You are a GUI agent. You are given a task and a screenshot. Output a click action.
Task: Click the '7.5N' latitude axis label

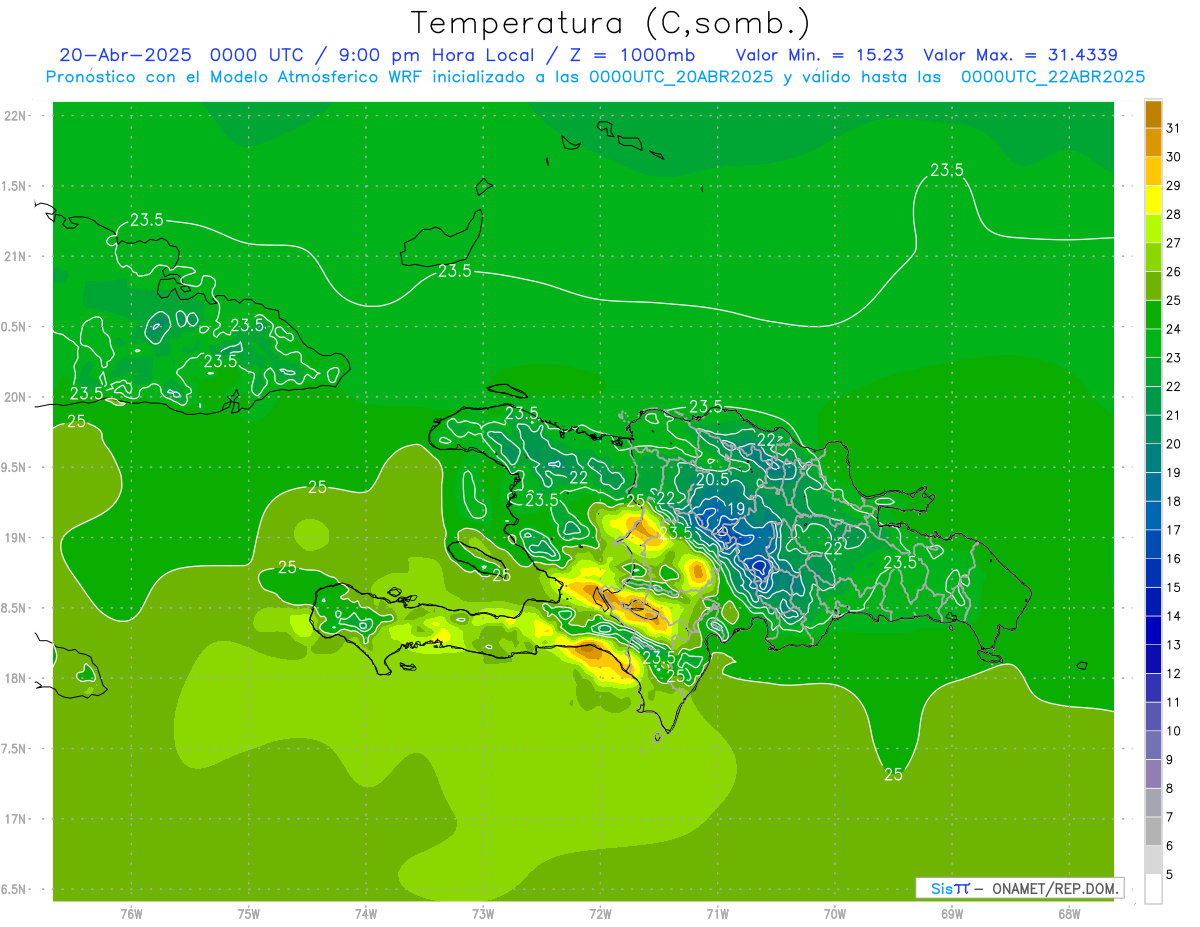tap(15, 749)
